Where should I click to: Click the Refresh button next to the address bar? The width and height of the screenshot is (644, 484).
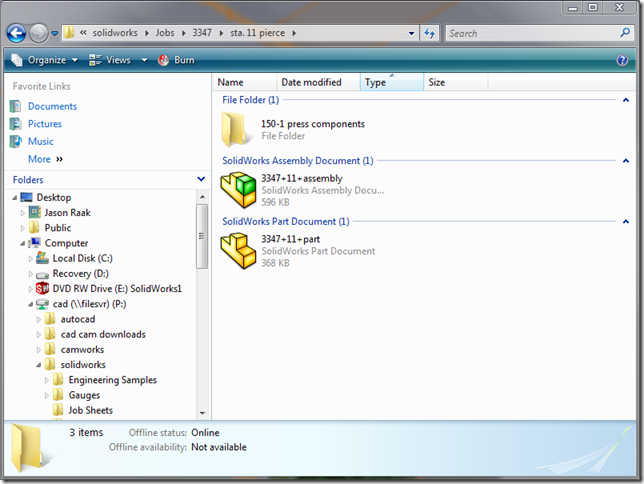(430, 33)
